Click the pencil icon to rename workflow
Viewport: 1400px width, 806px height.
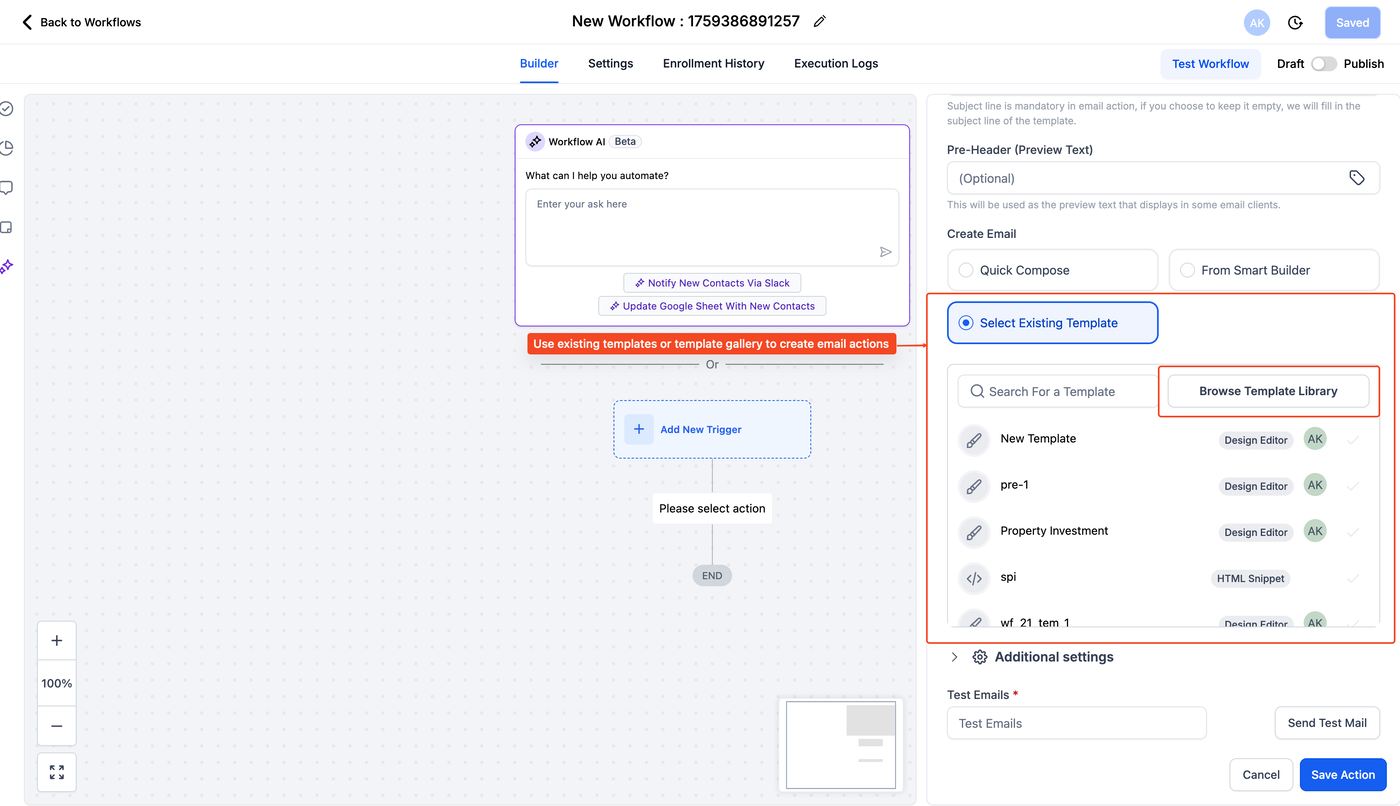[x=820, y=21]
